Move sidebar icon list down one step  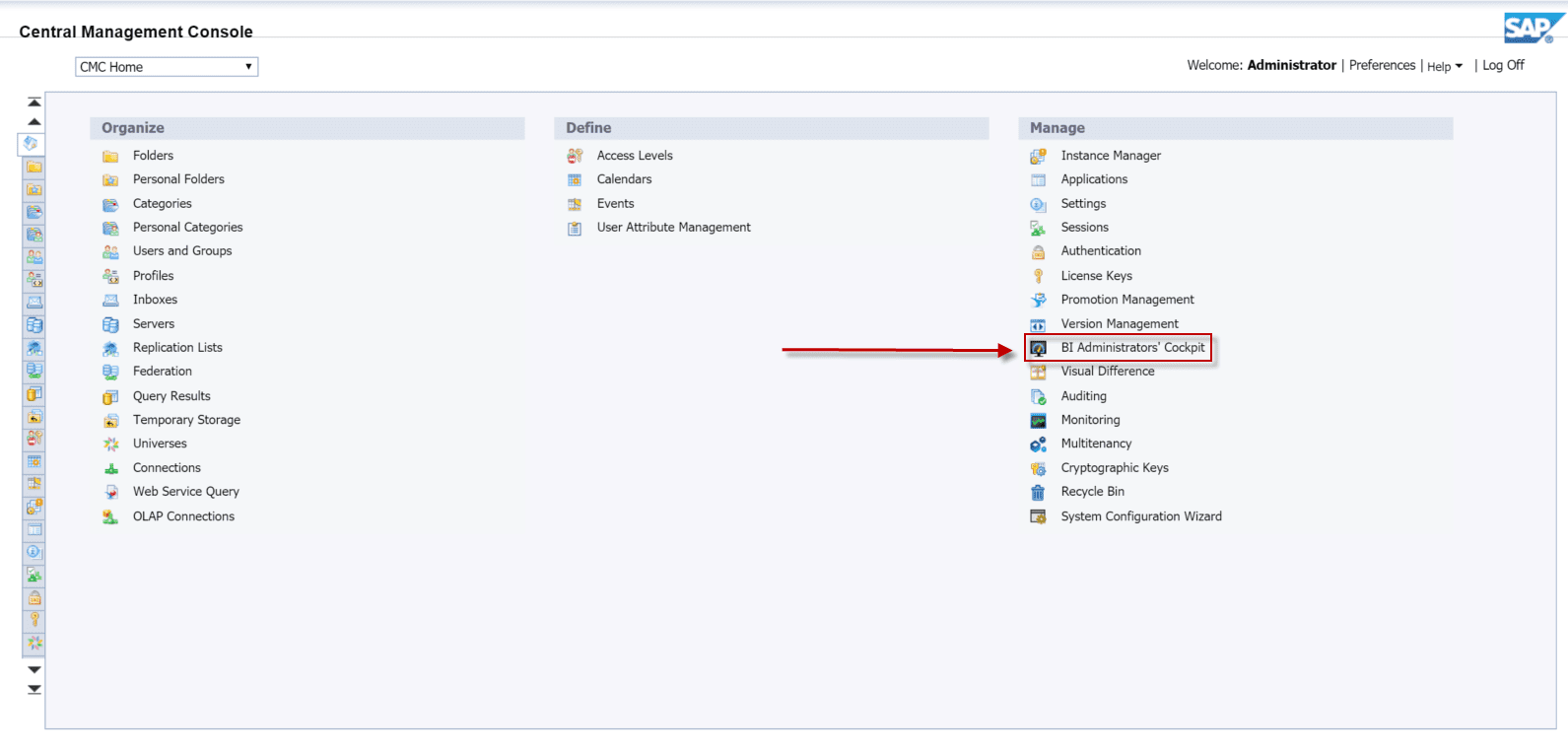pyautogui.click(x=34, y=669)
